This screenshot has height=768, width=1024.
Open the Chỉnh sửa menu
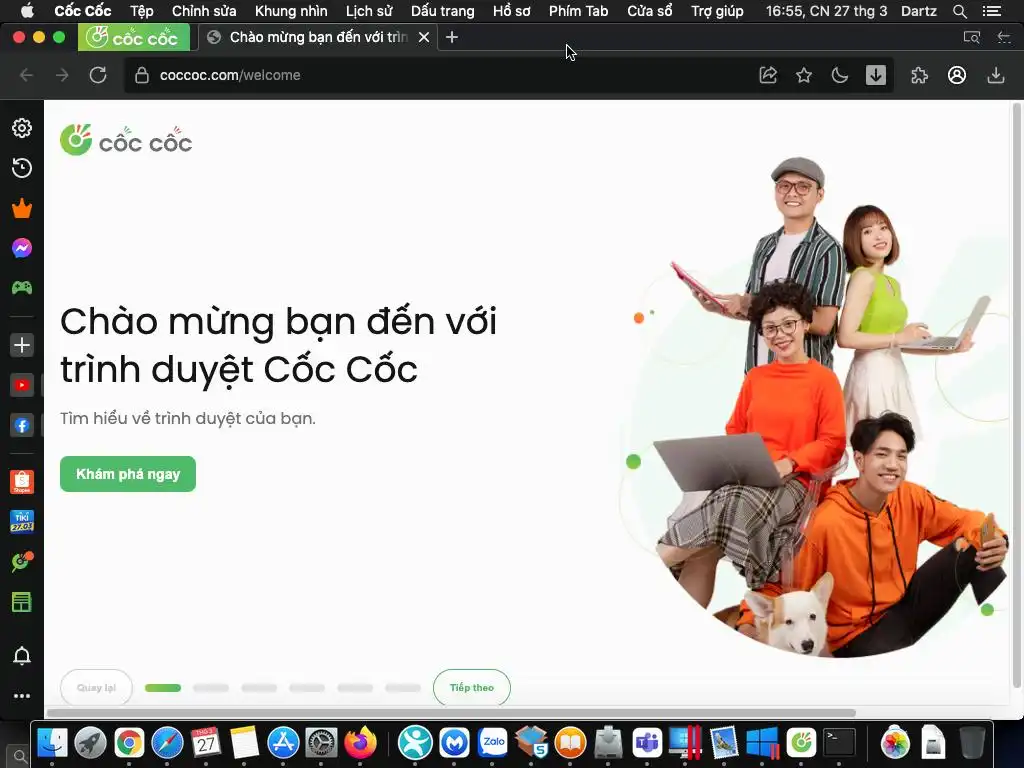(204, 11)
